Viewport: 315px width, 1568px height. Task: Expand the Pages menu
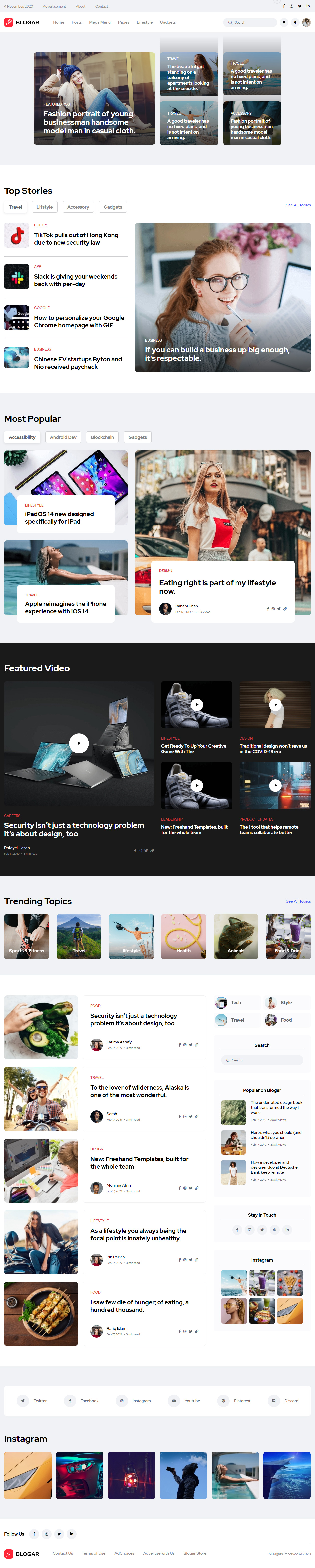click(123, 22)
